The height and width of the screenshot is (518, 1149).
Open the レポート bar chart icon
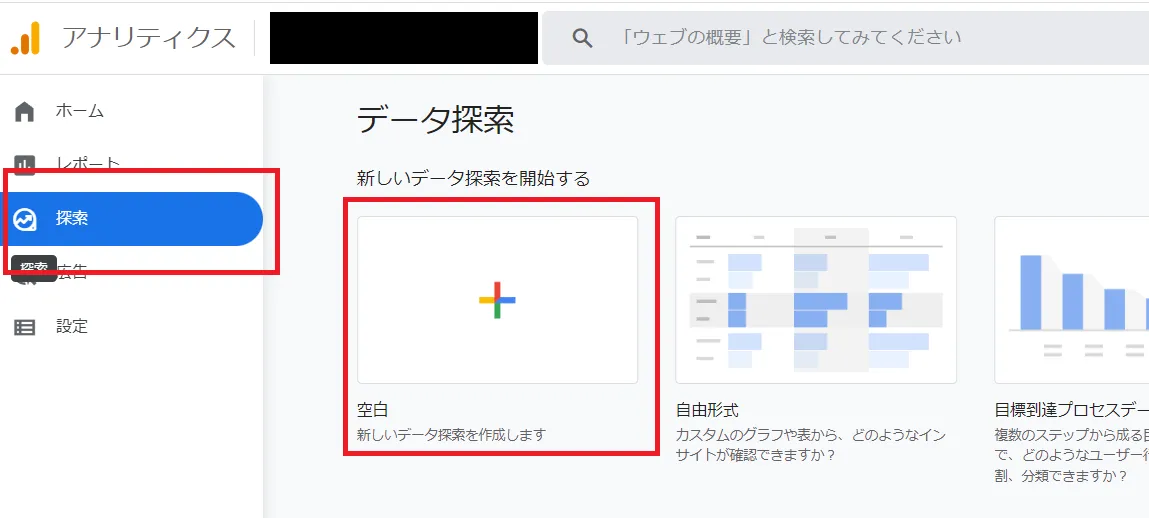(25, 165)
